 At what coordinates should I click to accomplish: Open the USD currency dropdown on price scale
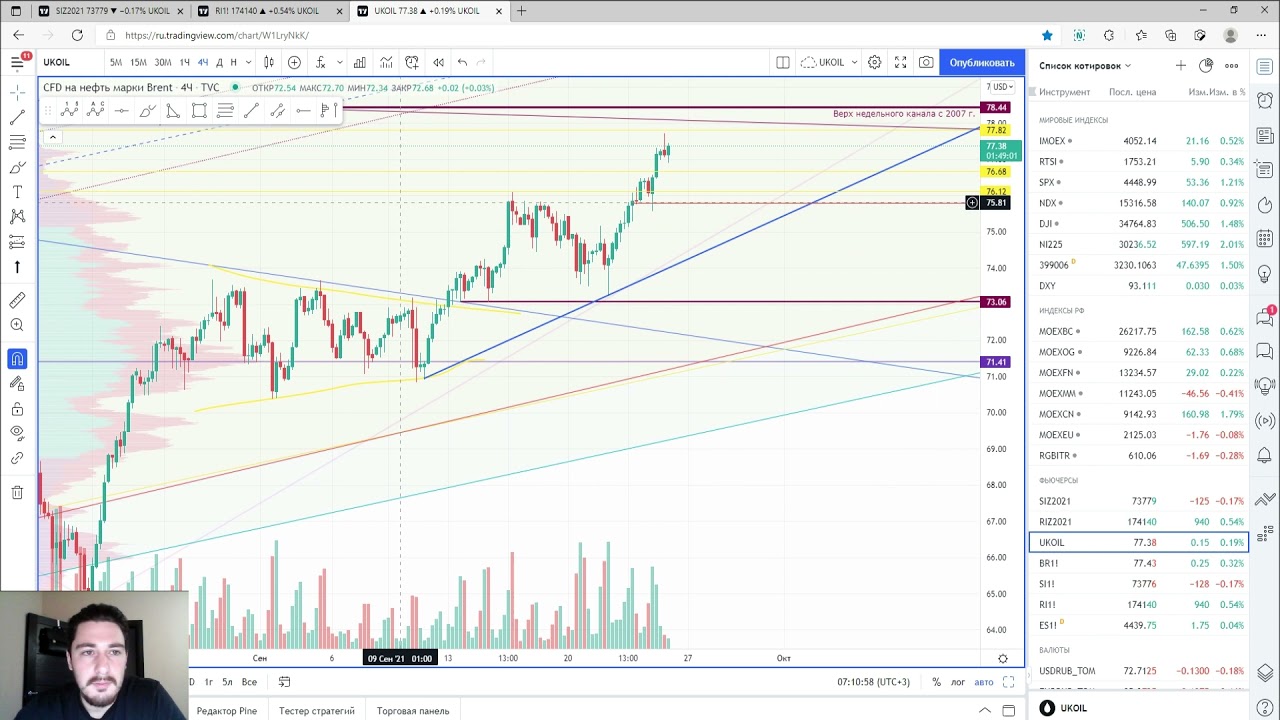(1001, 87)
